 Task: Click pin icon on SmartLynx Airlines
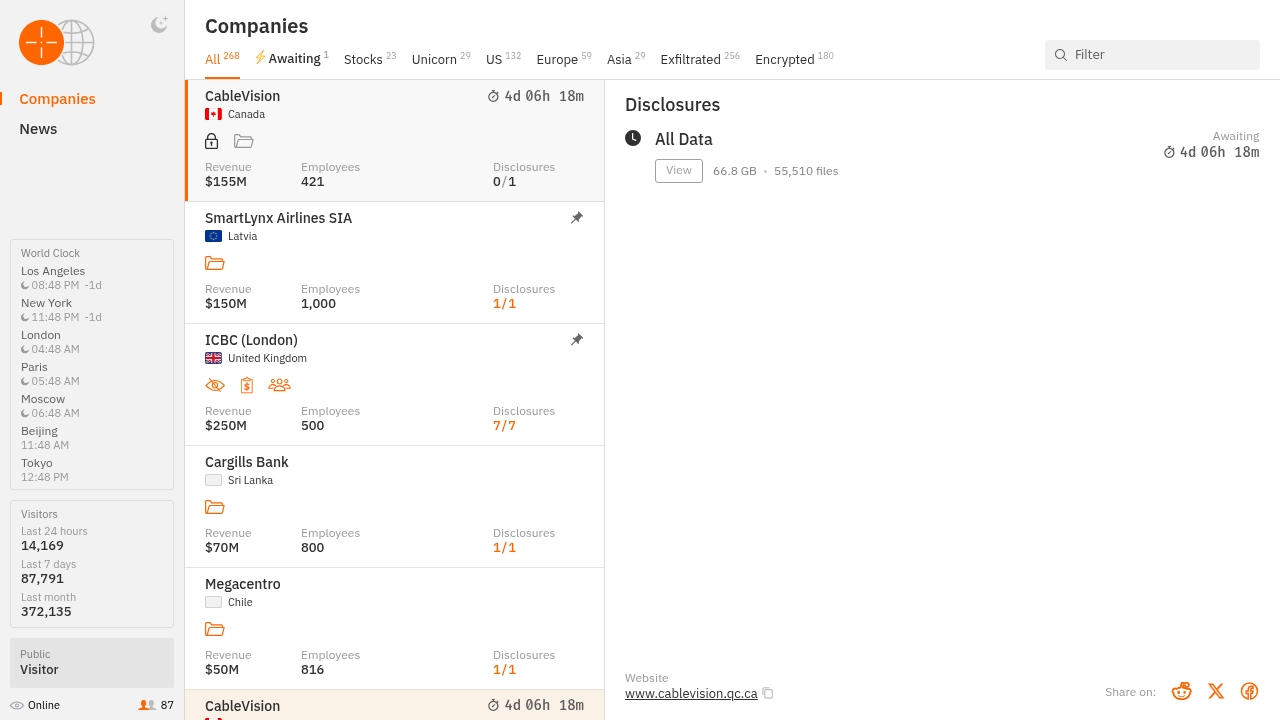[x=577, y=218]
